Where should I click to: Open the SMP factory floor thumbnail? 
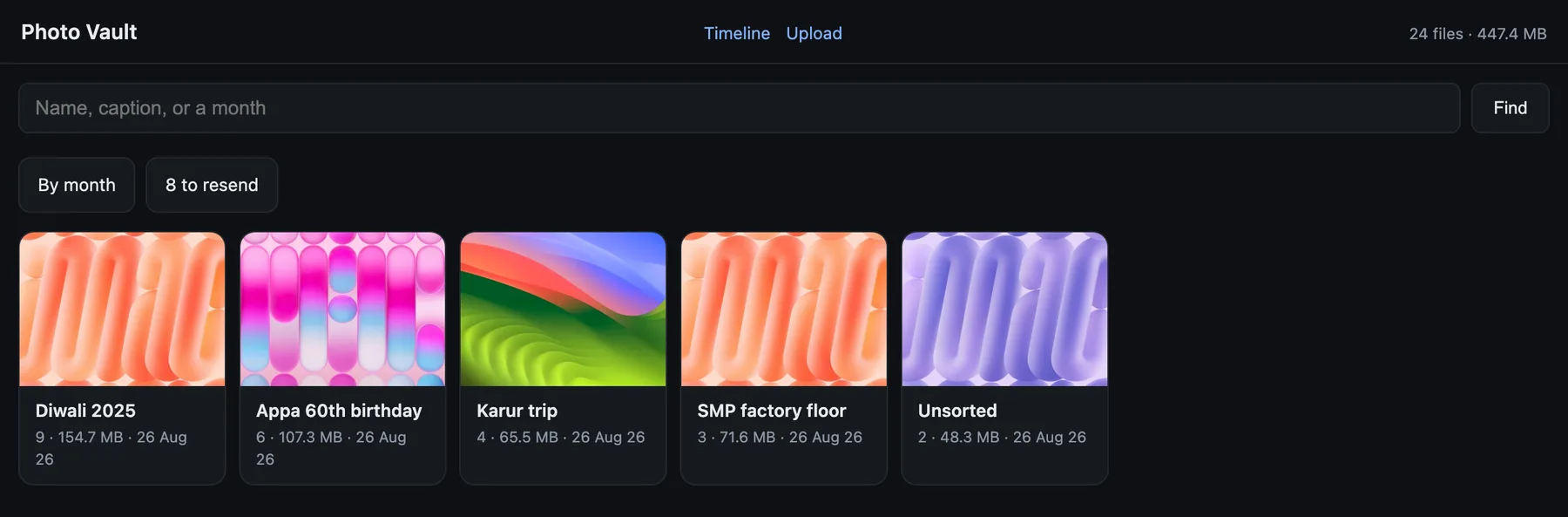coord(784,310)
